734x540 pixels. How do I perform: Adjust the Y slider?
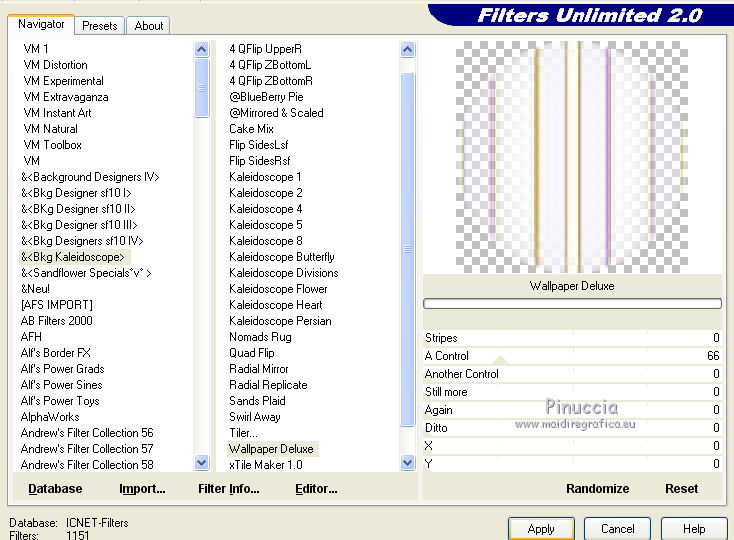coord(572,464)
